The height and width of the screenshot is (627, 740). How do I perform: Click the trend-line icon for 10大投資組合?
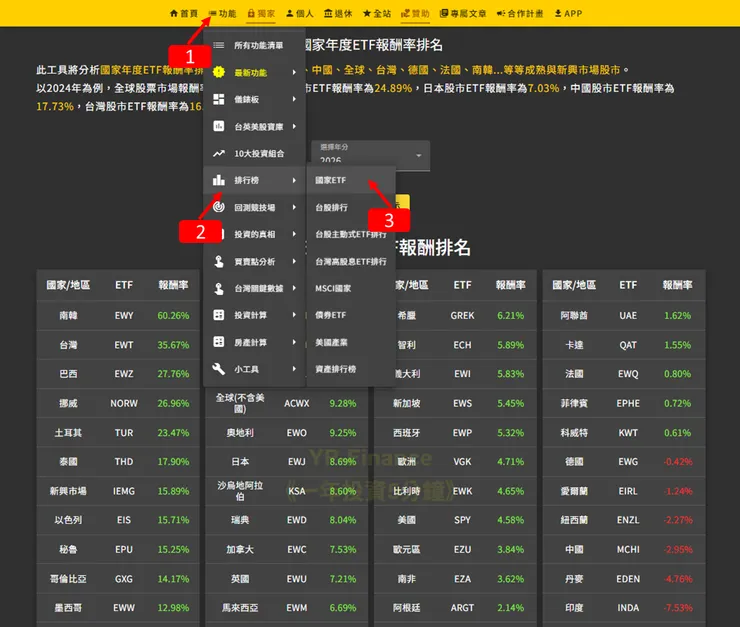(x=219, y=153)
